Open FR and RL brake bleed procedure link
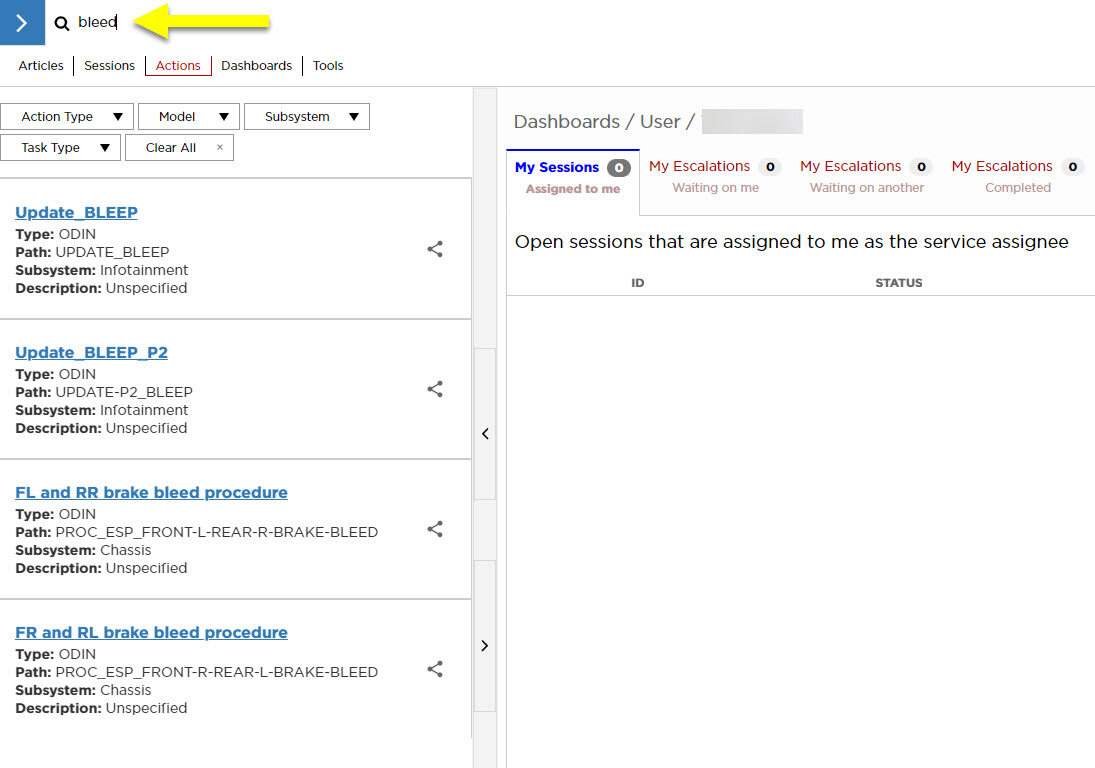1095x768 pixels. click(151, 632)
